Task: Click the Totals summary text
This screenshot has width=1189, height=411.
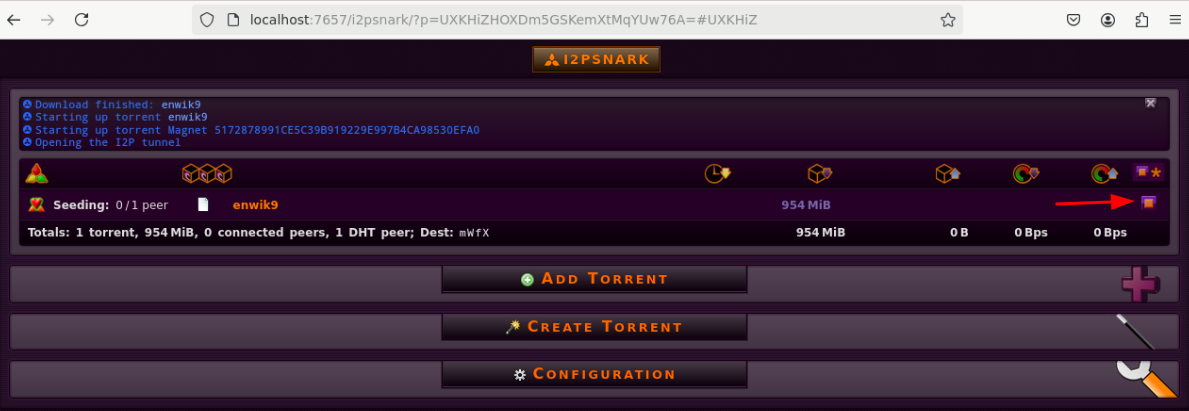Action: pyautogui.click(x=259, y=233)
